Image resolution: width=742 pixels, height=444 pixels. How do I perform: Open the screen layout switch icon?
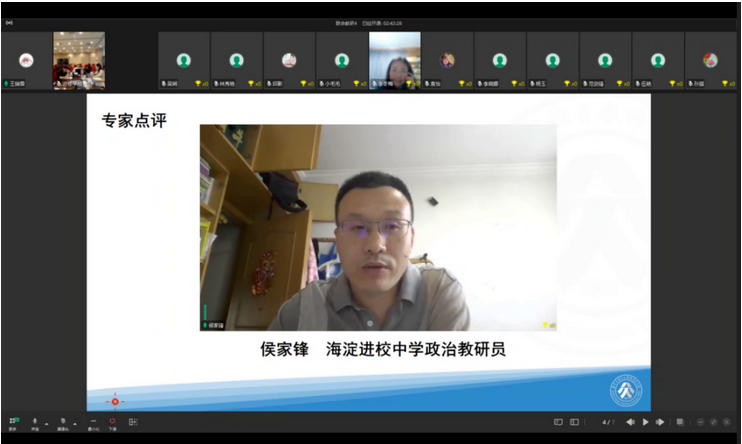coord(133,422)
